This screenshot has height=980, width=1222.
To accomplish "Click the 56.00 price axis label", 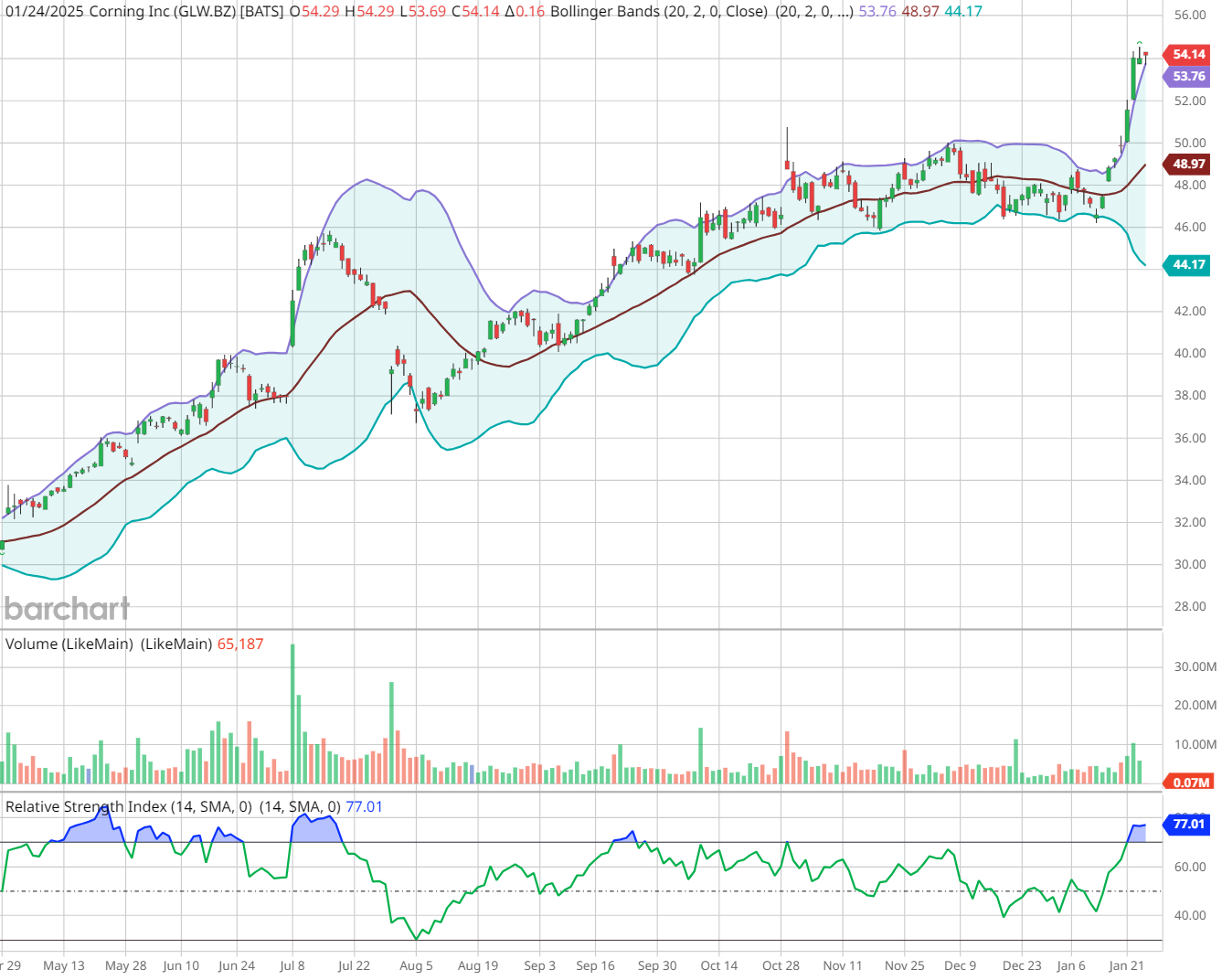I will (x=1190, y=16).
